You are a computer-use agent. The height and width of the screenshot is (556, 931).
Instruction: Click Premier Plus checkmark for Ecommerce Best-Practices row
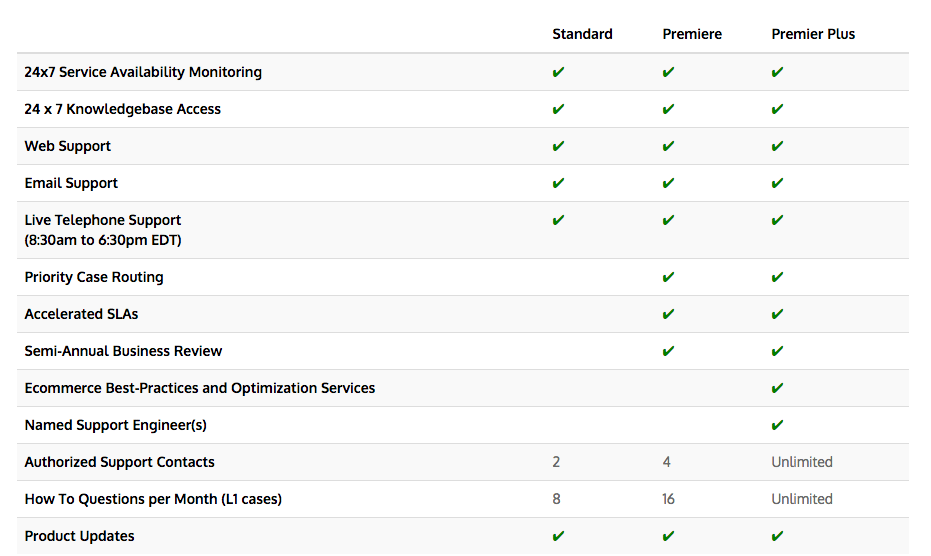[777, 388]
